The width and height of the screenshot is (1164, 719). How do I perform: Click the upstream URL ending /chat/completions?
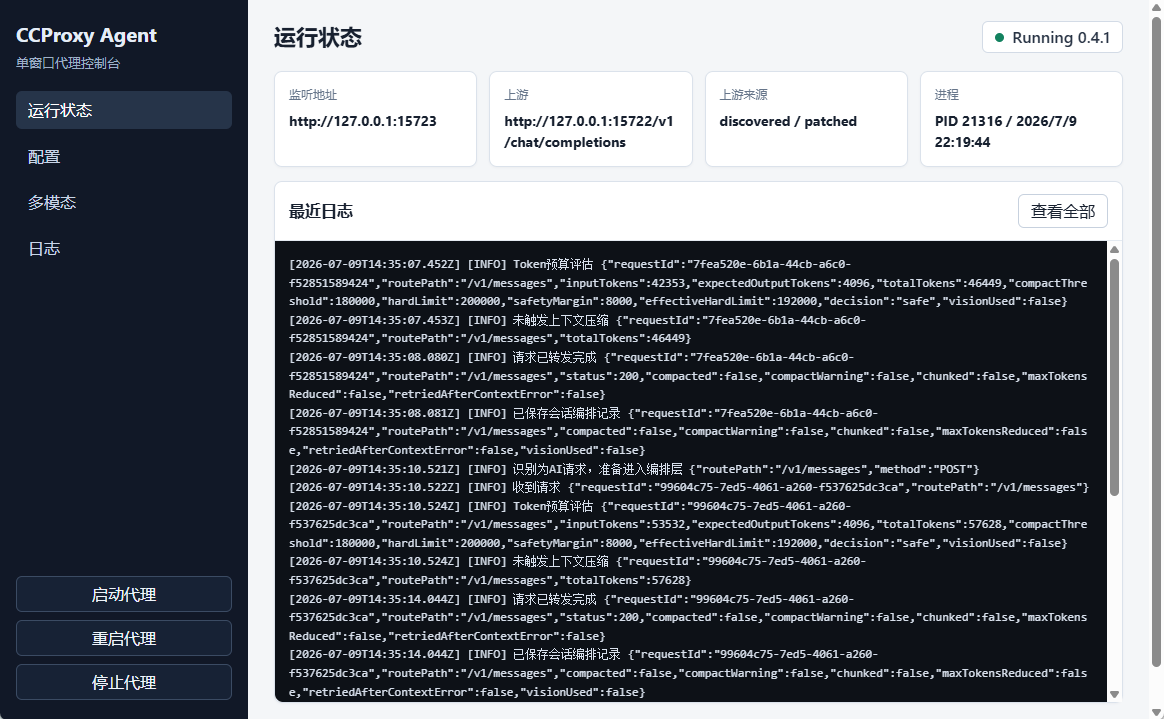click(589, 131)
